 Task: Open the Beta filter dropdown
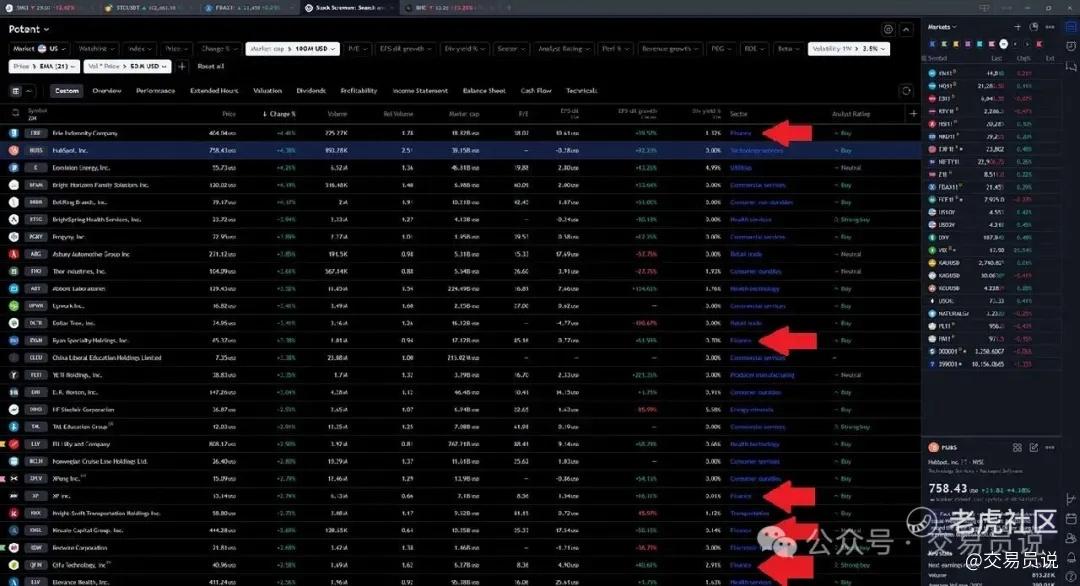point(788,49)
